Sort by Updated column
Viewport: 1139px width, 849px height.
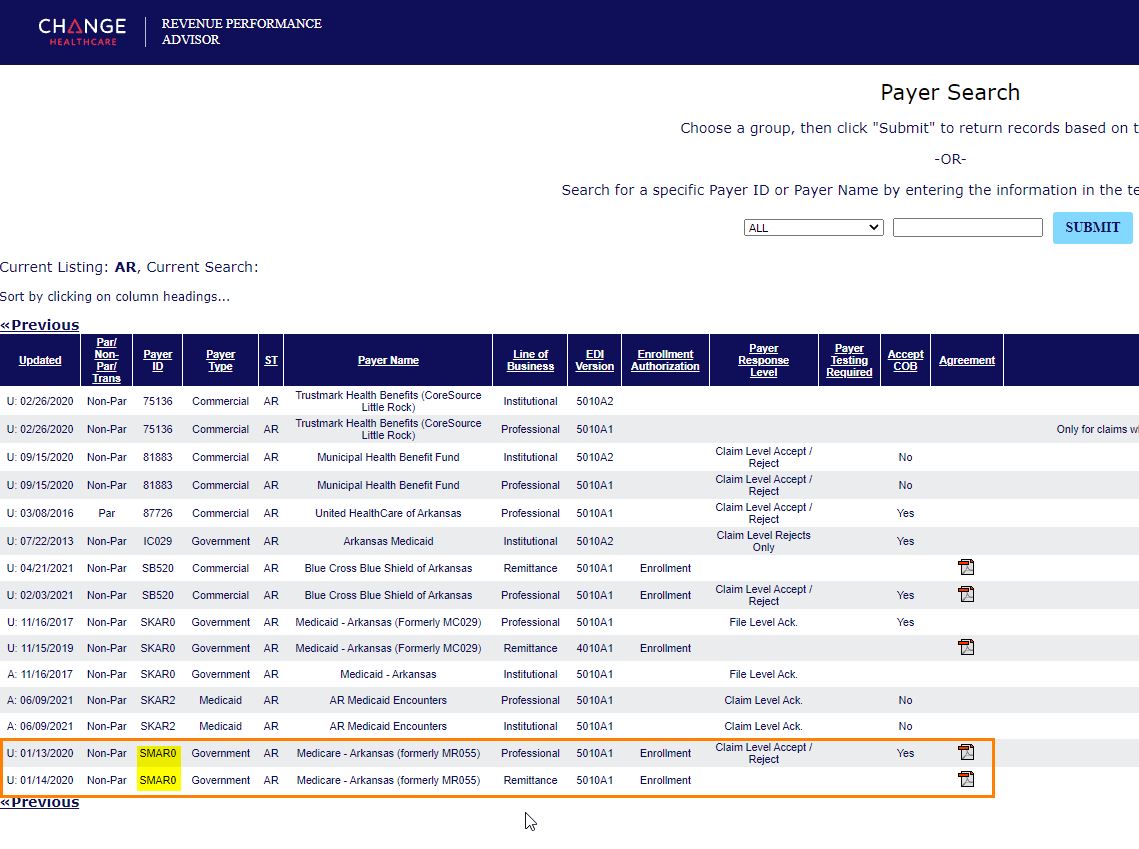pos(40,360)
